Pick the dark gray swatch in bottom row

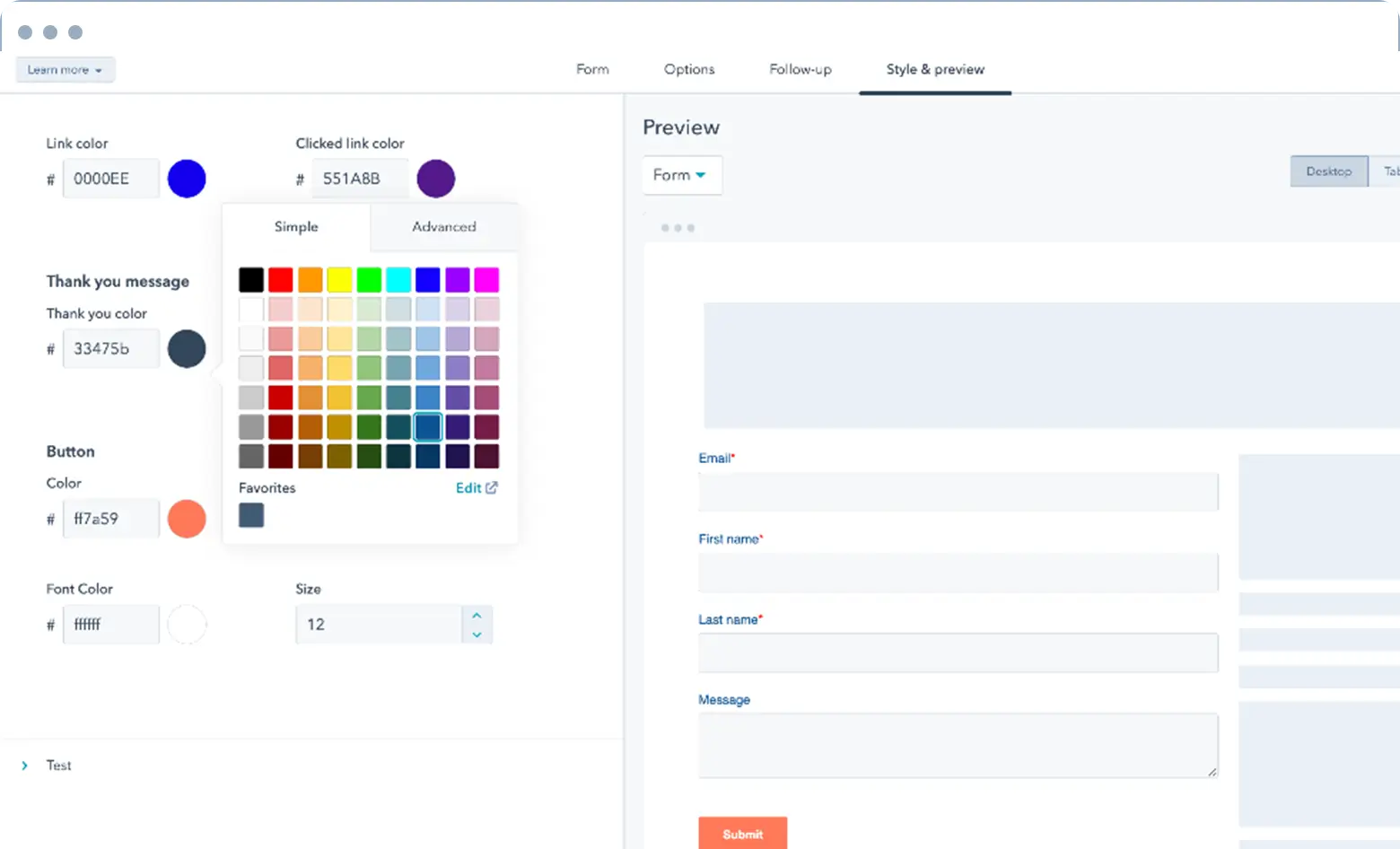tap(251, 457)
